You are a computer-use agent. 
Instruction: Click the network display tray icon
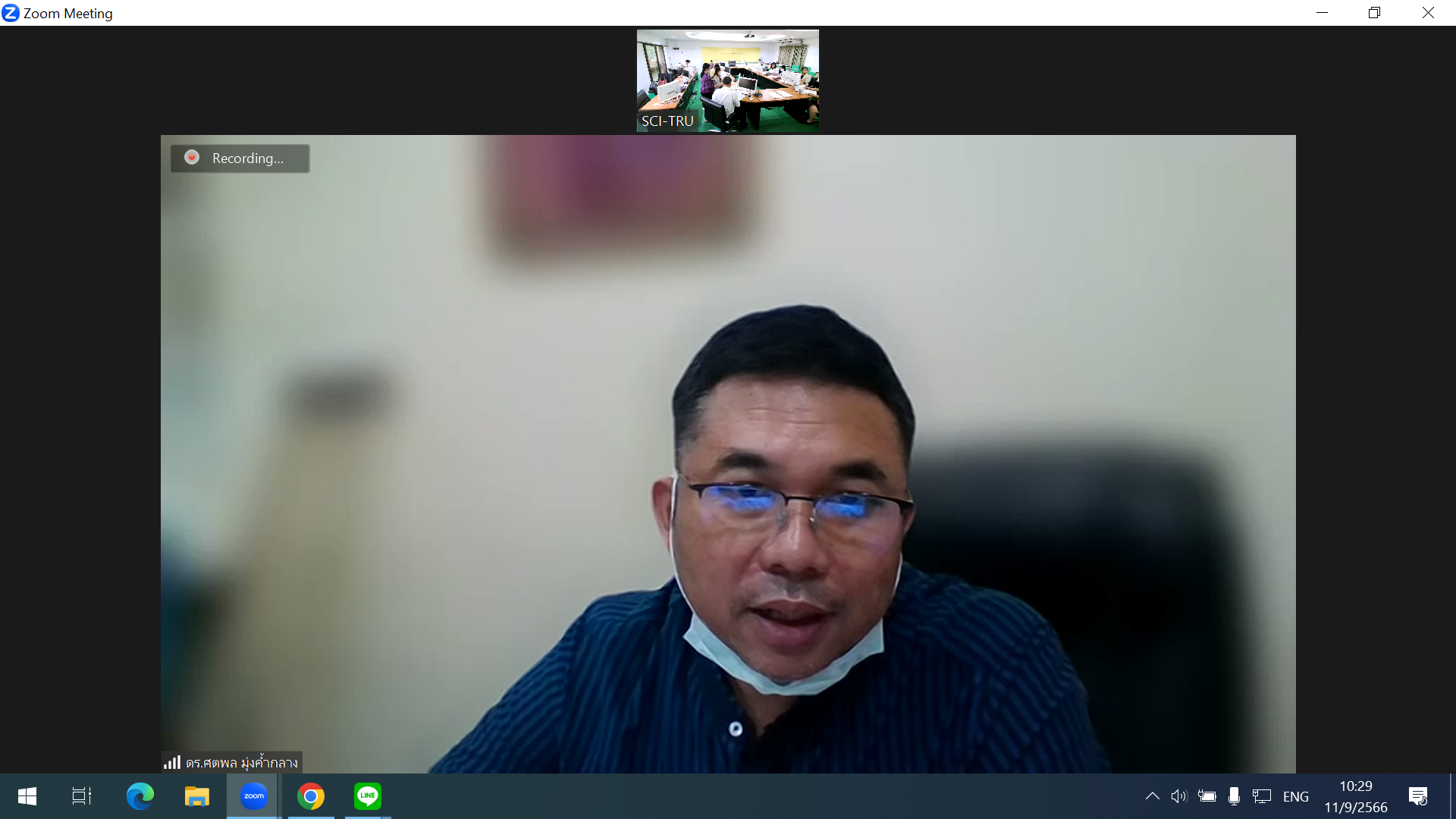point(1262,796)
